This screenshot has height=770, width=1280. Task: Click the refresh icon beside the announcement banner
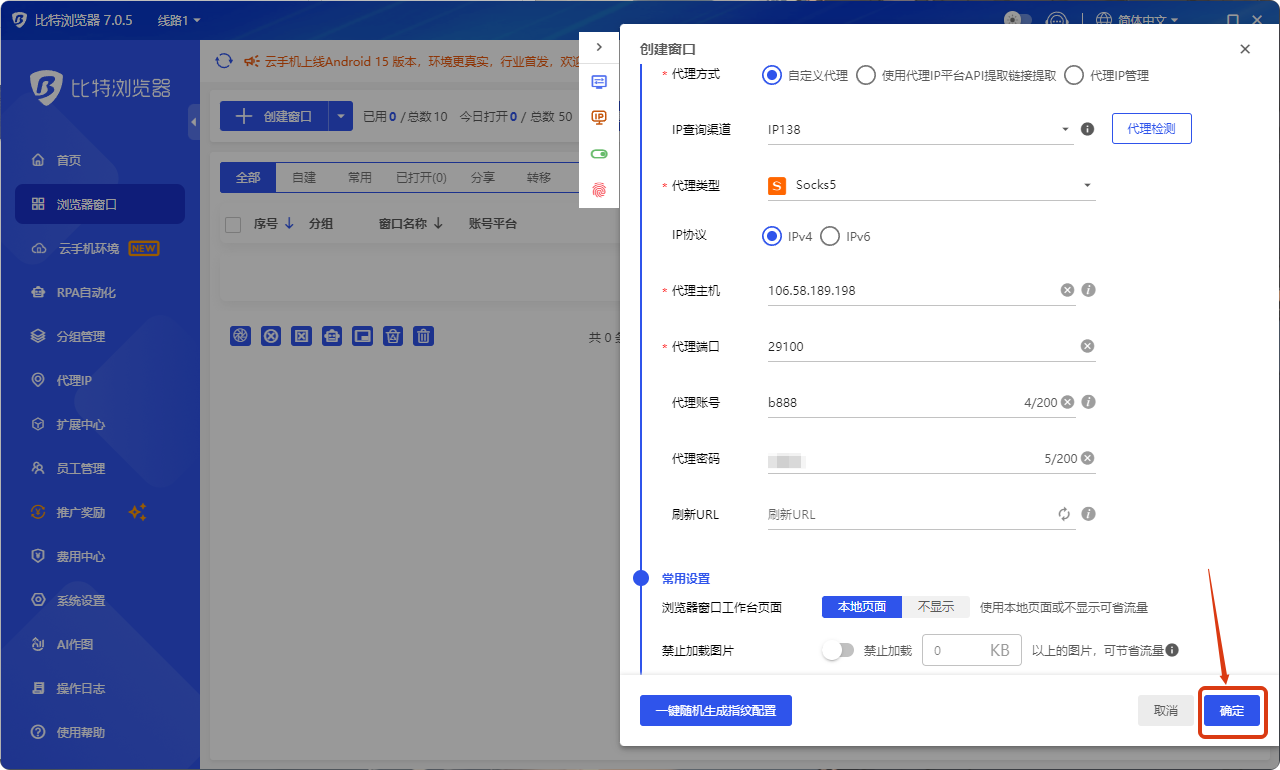(x=224, y=61)
